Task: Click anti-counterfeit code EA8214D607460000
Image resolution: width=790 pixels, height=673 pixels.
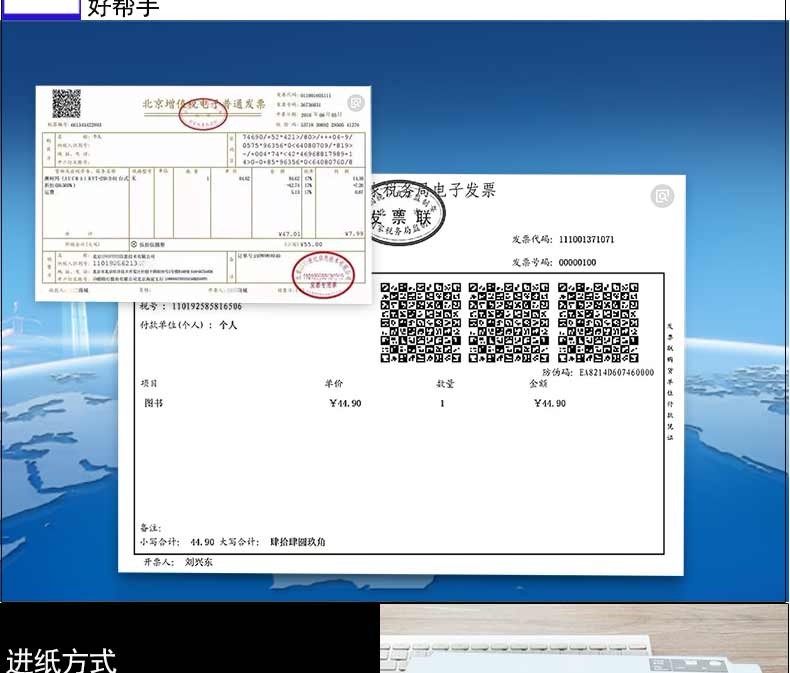Action: tap(616, 372)
